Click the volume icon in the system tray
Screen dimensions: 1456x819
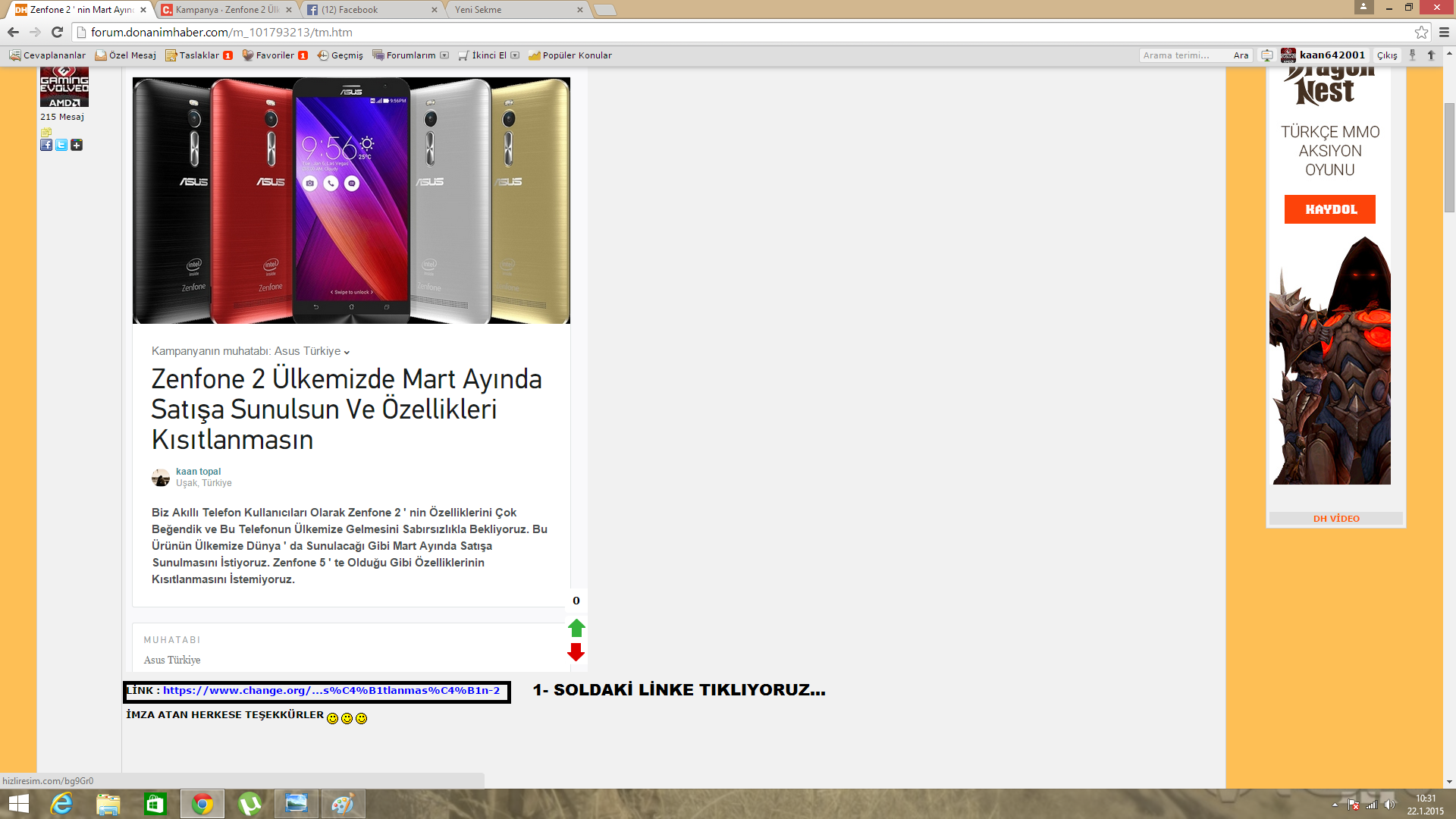point(1389,805)
